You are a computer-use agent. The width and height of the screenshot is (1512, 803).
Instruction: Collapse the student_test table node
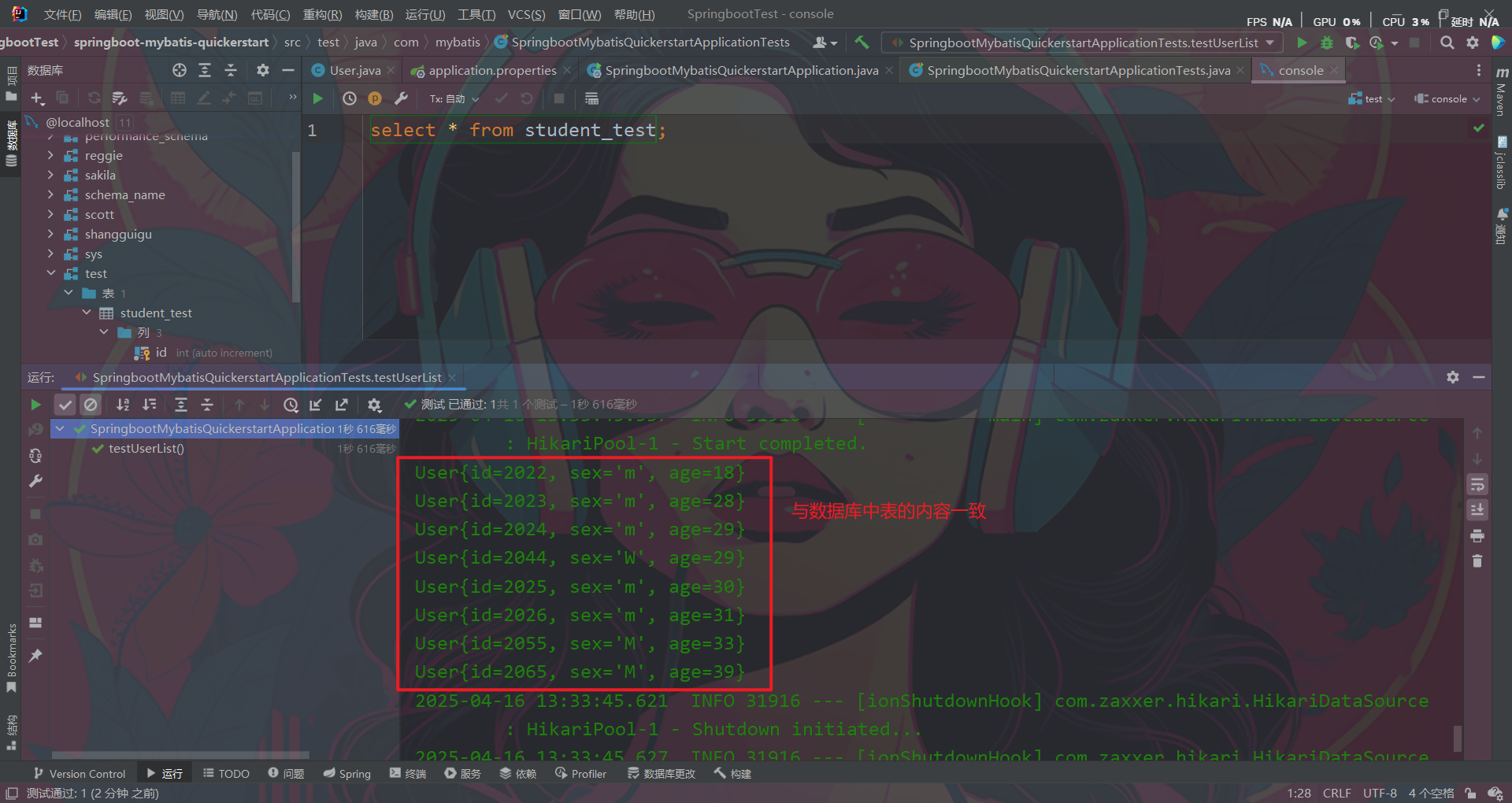click(87, 313)
